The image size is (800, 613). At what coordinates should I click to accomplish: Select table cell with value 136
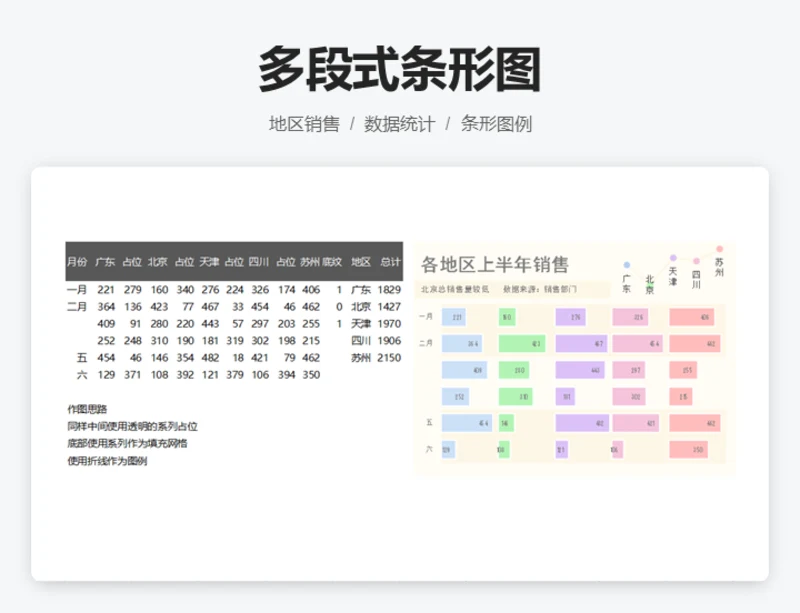133,307
